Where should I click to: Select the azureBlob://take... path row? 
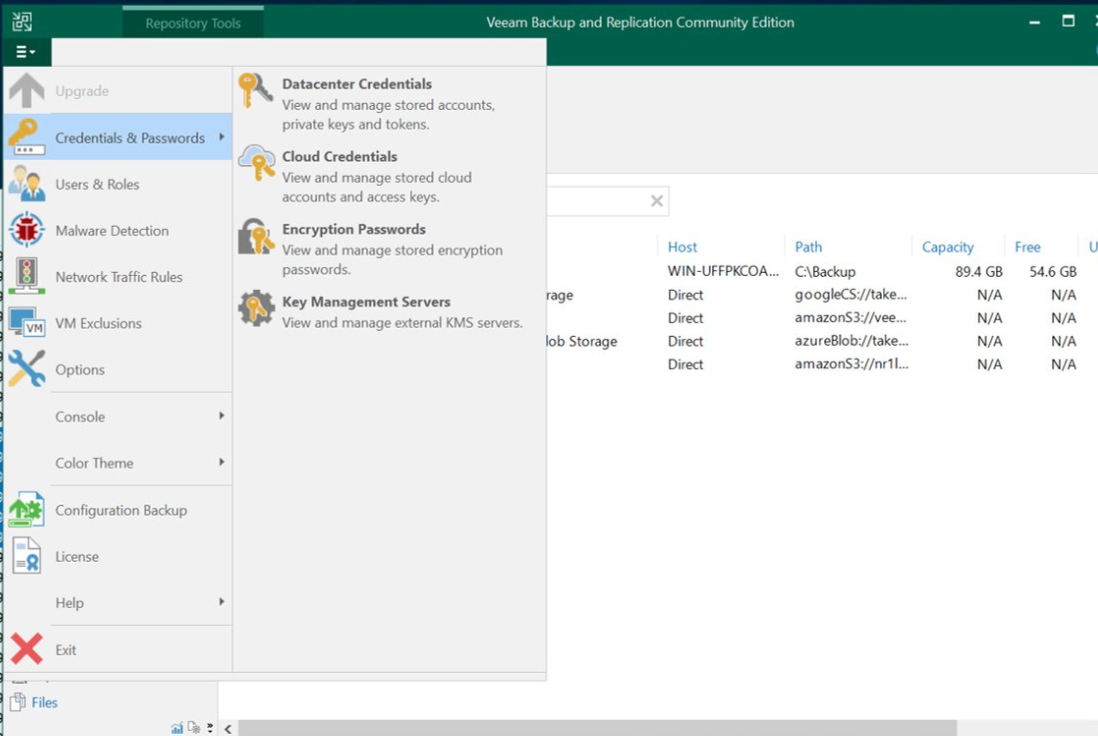tap(852, 340)
